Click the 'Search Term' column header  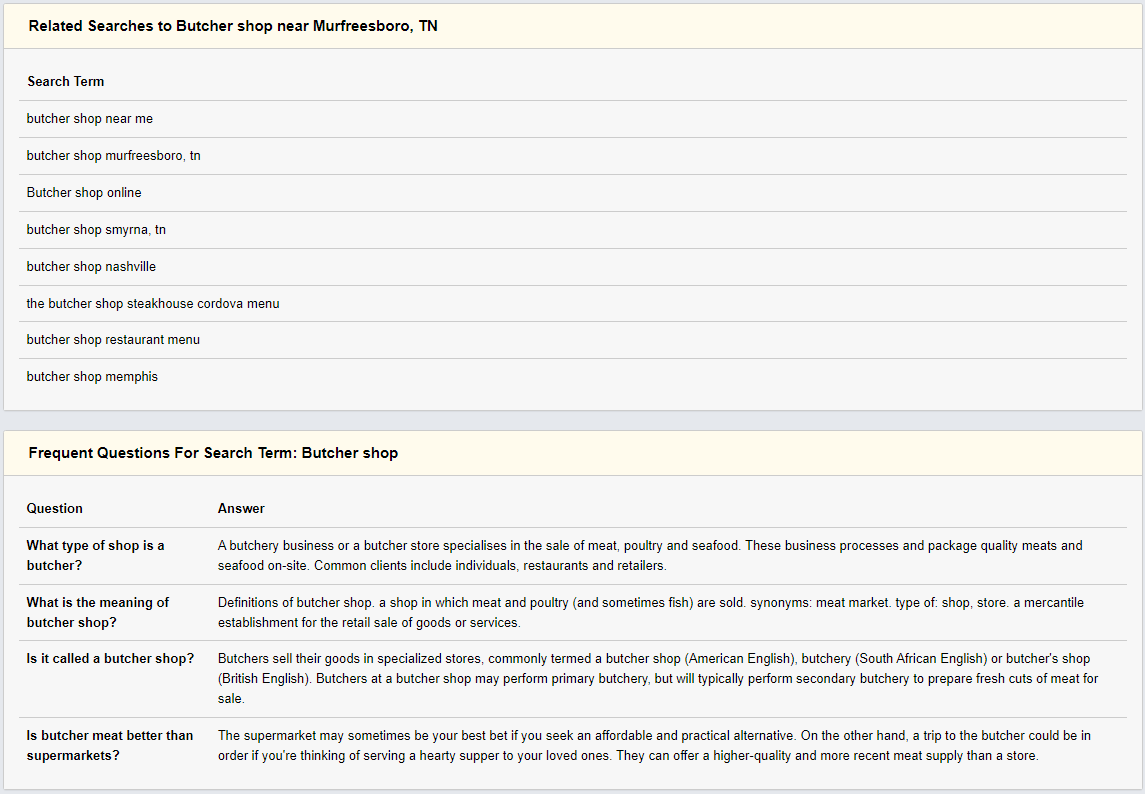coord(66,82)
